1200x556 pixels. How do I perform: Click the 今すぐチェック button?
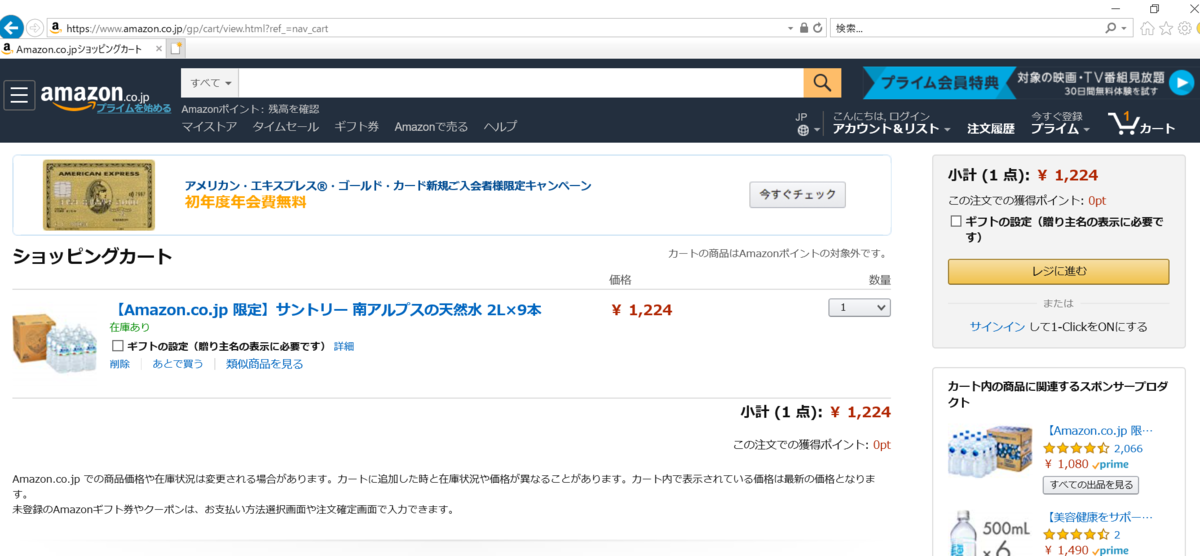(x=797, y=194)
